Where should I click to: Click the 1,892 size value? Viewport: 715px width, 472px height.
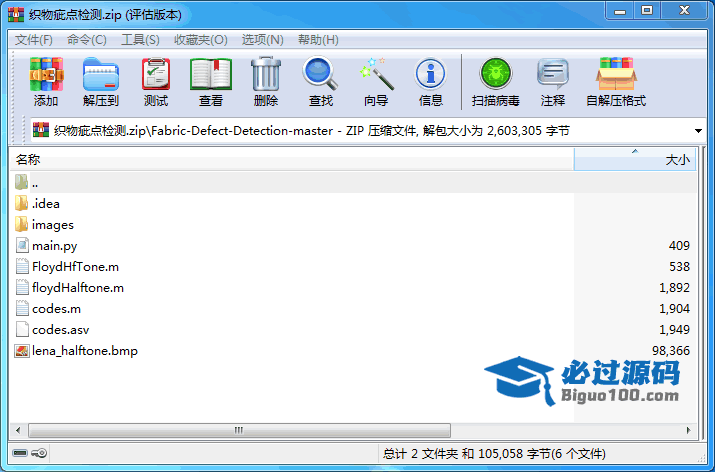[674, 288]
